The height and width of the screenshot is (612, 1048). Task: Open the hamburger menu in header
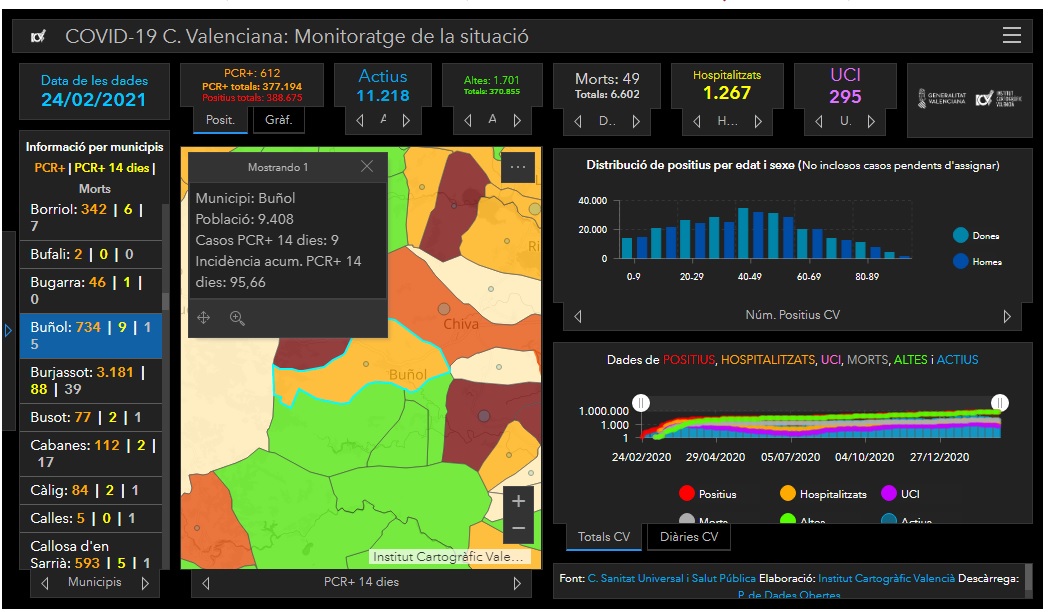pos(1011,36)
